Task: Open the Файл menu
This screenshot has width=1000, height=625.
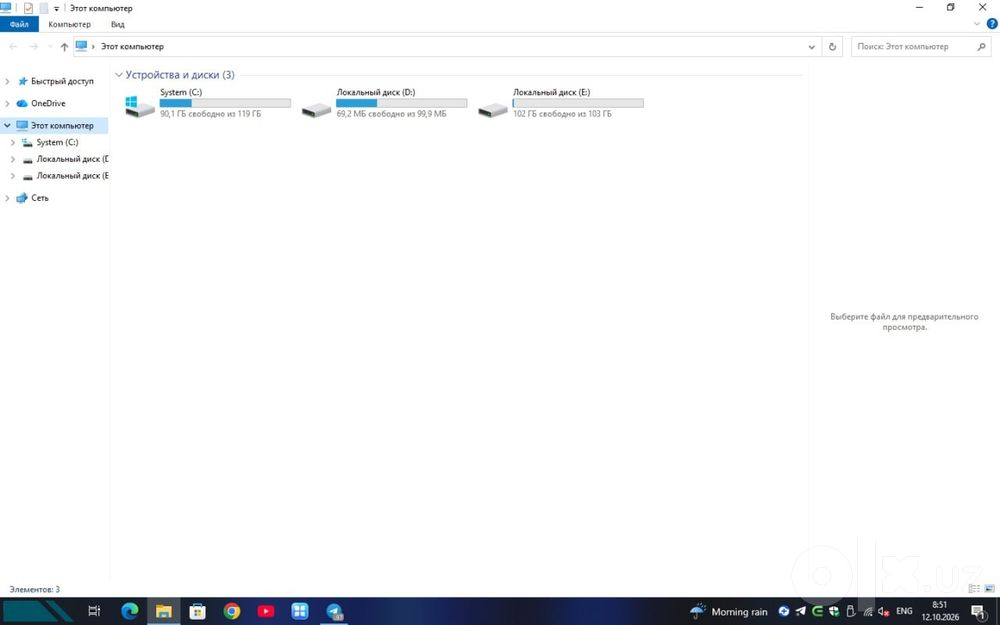Action: click(19, 24)
